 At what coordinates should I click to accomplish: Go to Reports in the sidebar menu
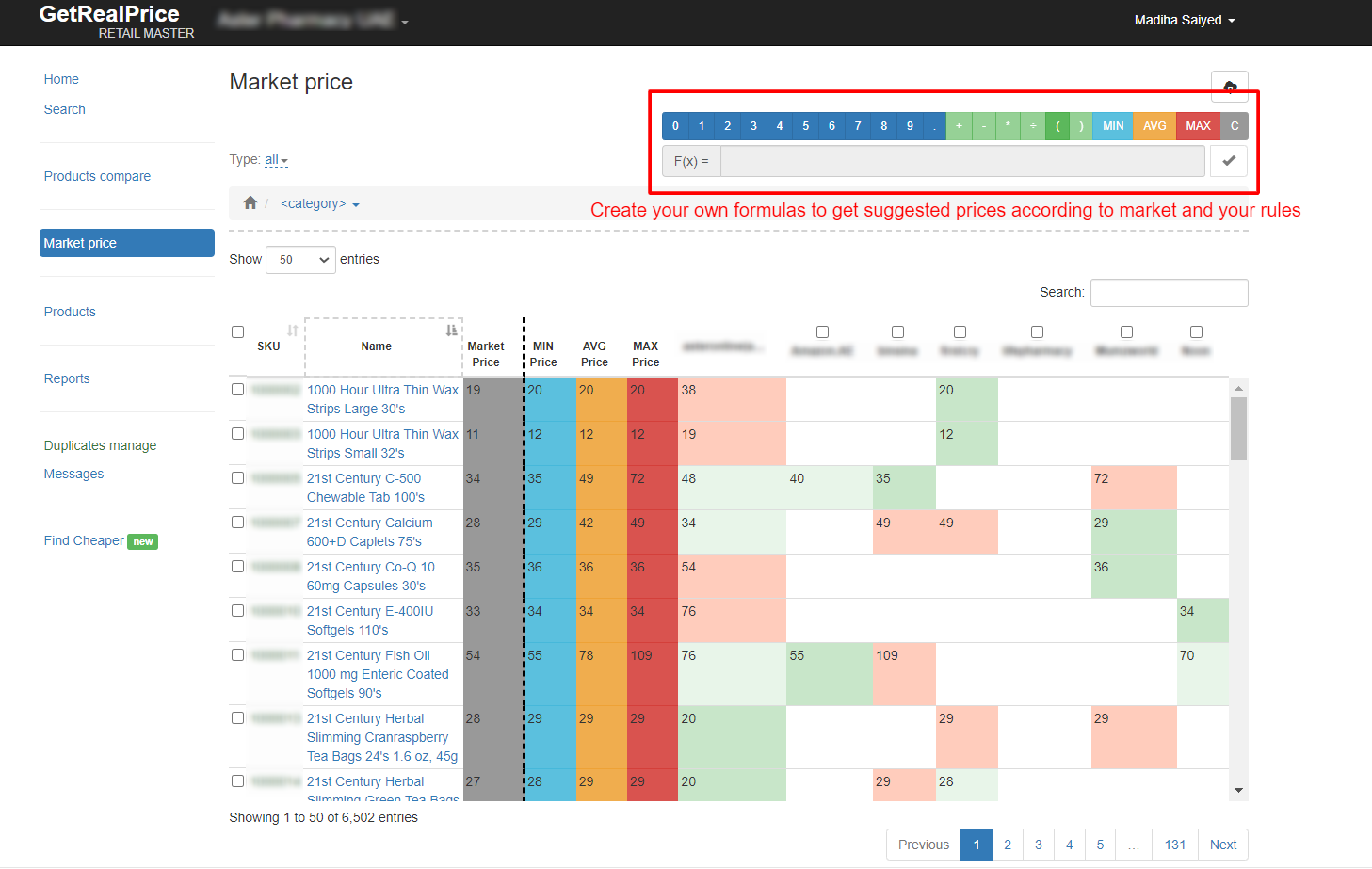click(67, 378)
